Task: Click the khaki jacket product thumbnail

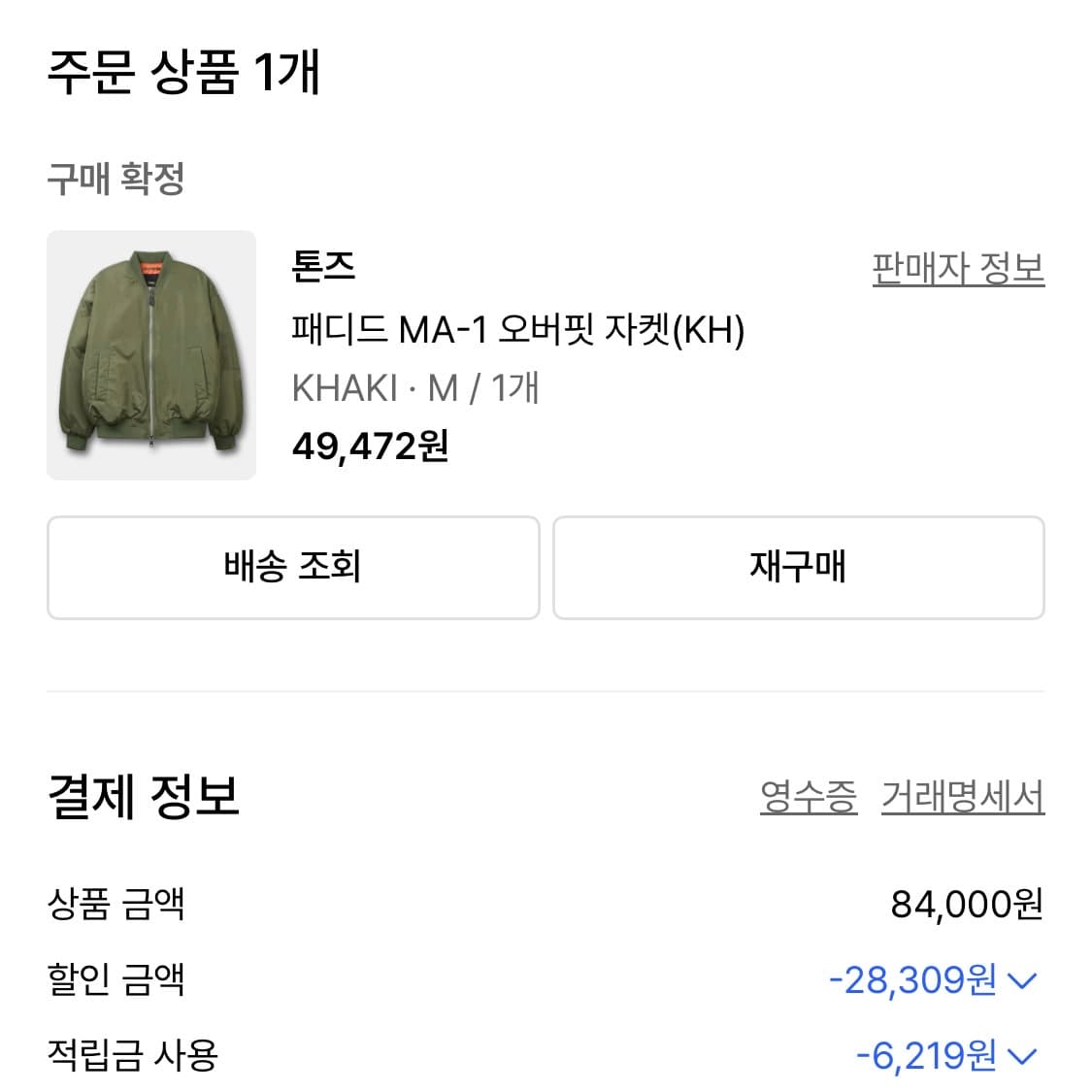Action: [x=150, y=353]
